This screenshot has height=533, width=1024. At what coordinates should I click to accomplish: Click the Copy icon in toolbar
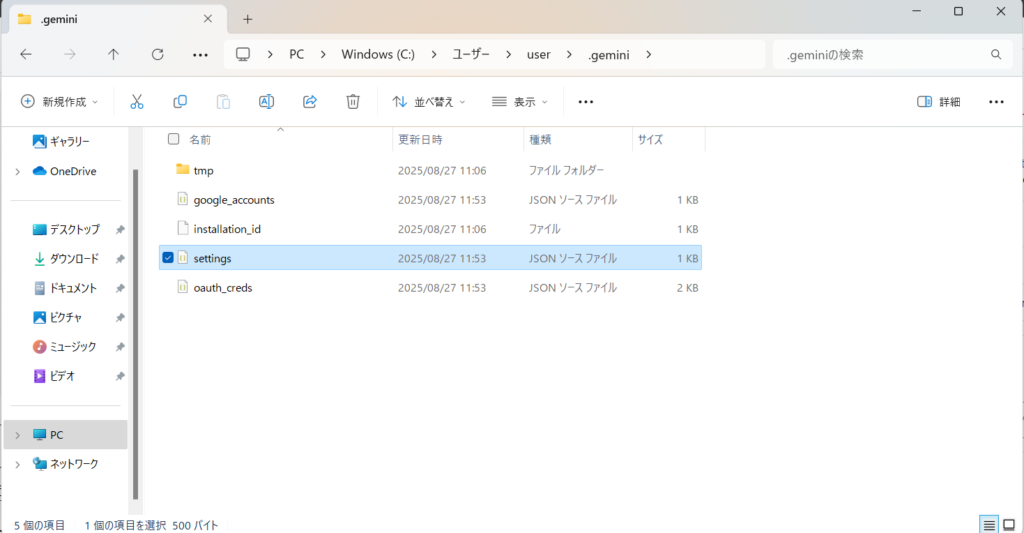(180, 101)
